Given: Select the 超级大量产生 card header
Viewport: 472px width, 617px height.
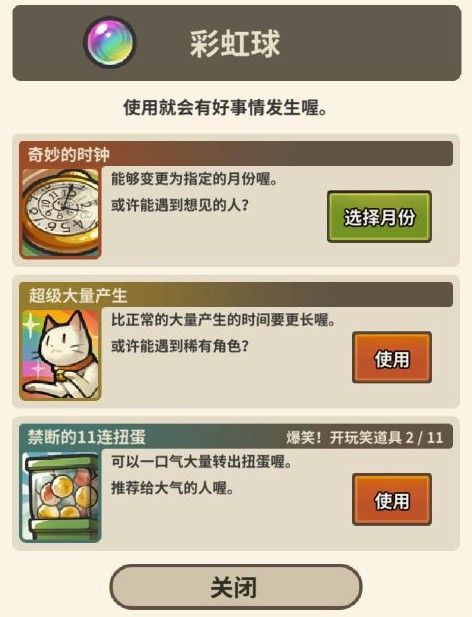Looking at the screenshot, I should 236,295.
